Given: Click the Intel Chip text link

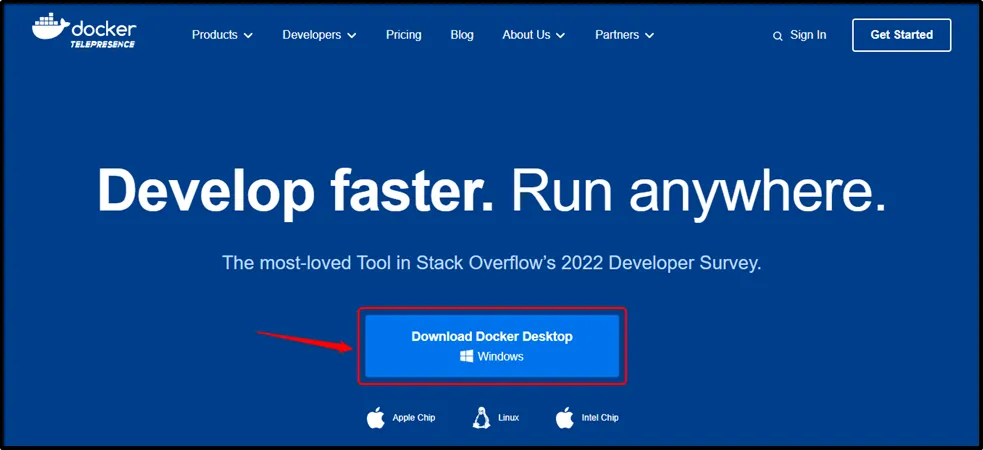Looking at the screenshot, I should 600,417.
